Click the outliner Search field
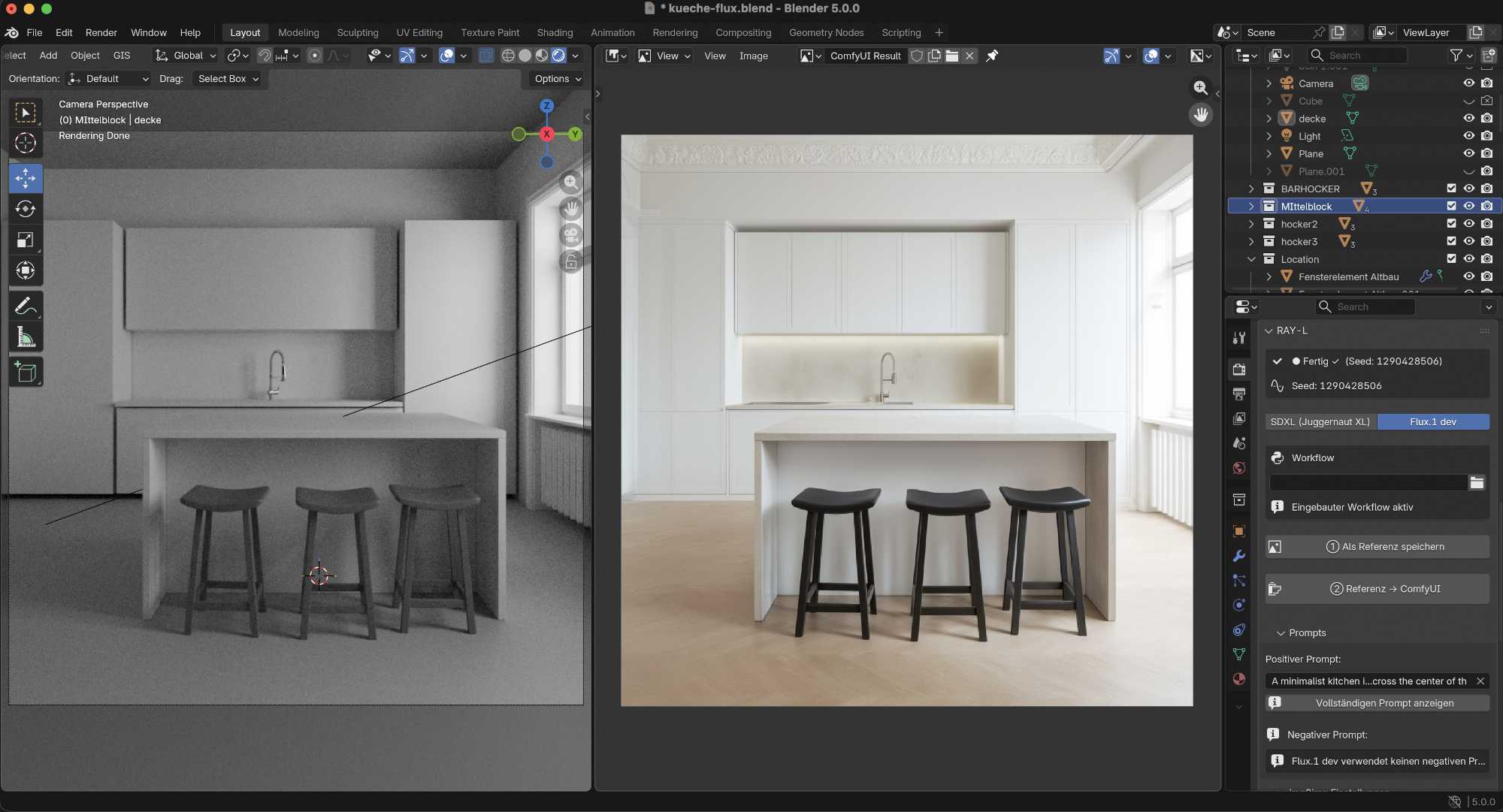 [x=1357, y=56]
